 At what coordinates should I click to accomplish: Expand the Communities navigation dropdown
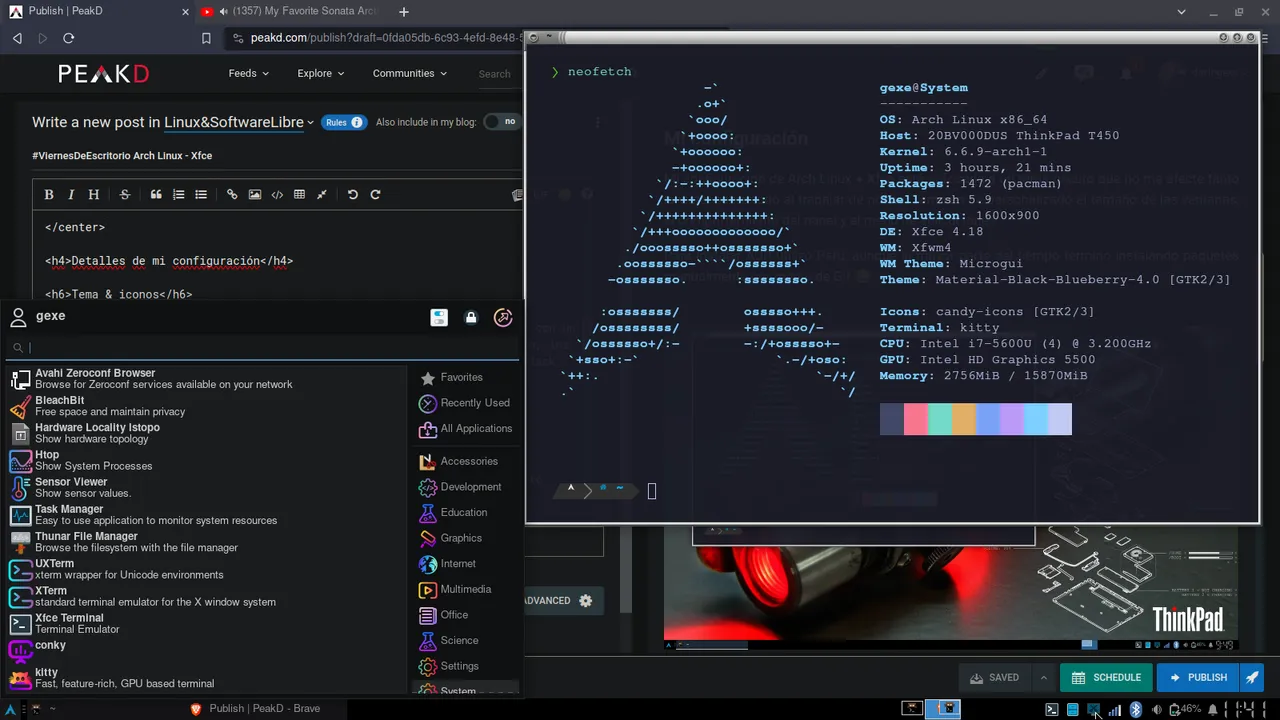click(x=410, y=73)
